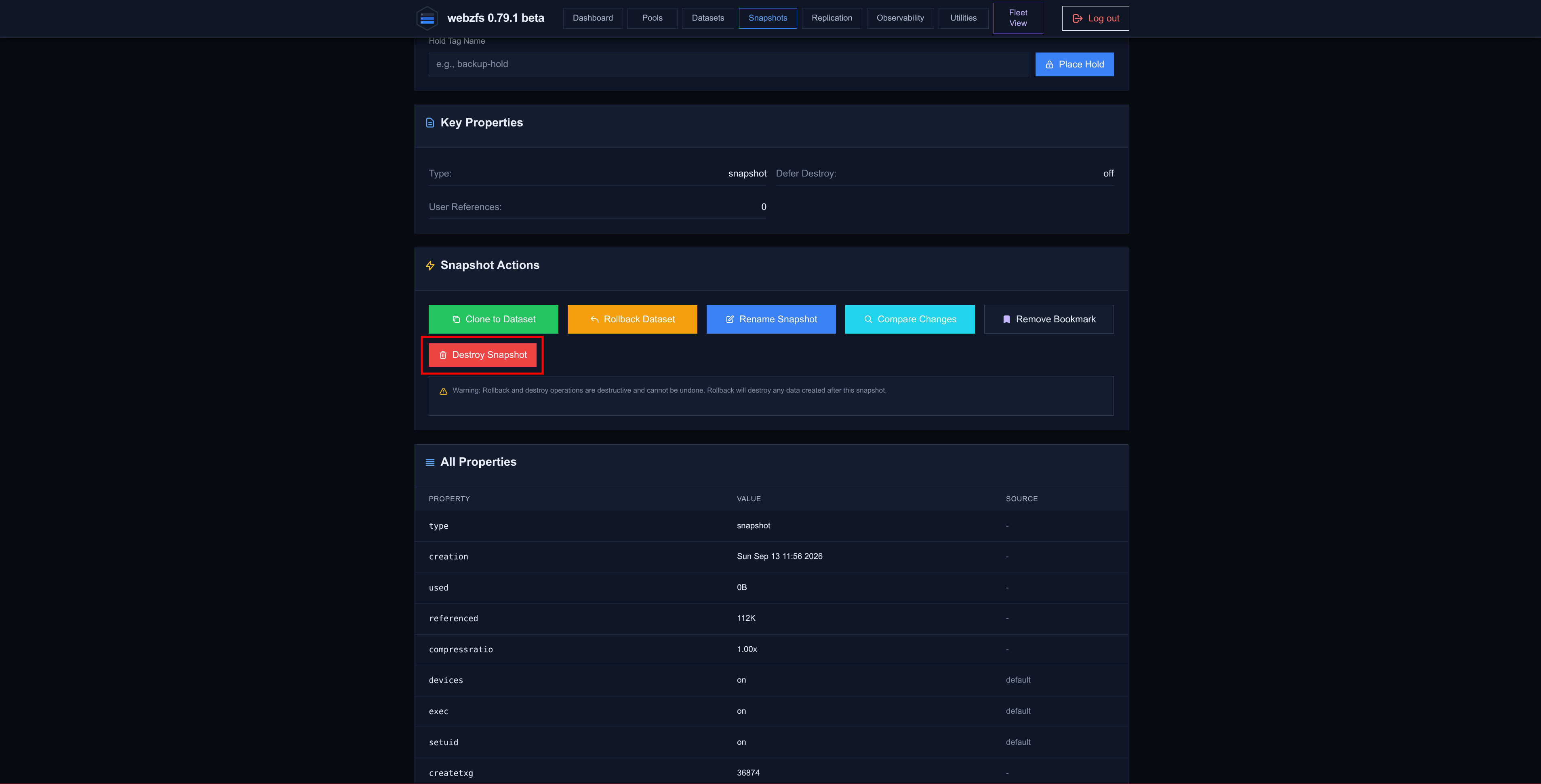Click the Key Properties document icon
The width and height of the screenshot is (1541, 784).
430,123
